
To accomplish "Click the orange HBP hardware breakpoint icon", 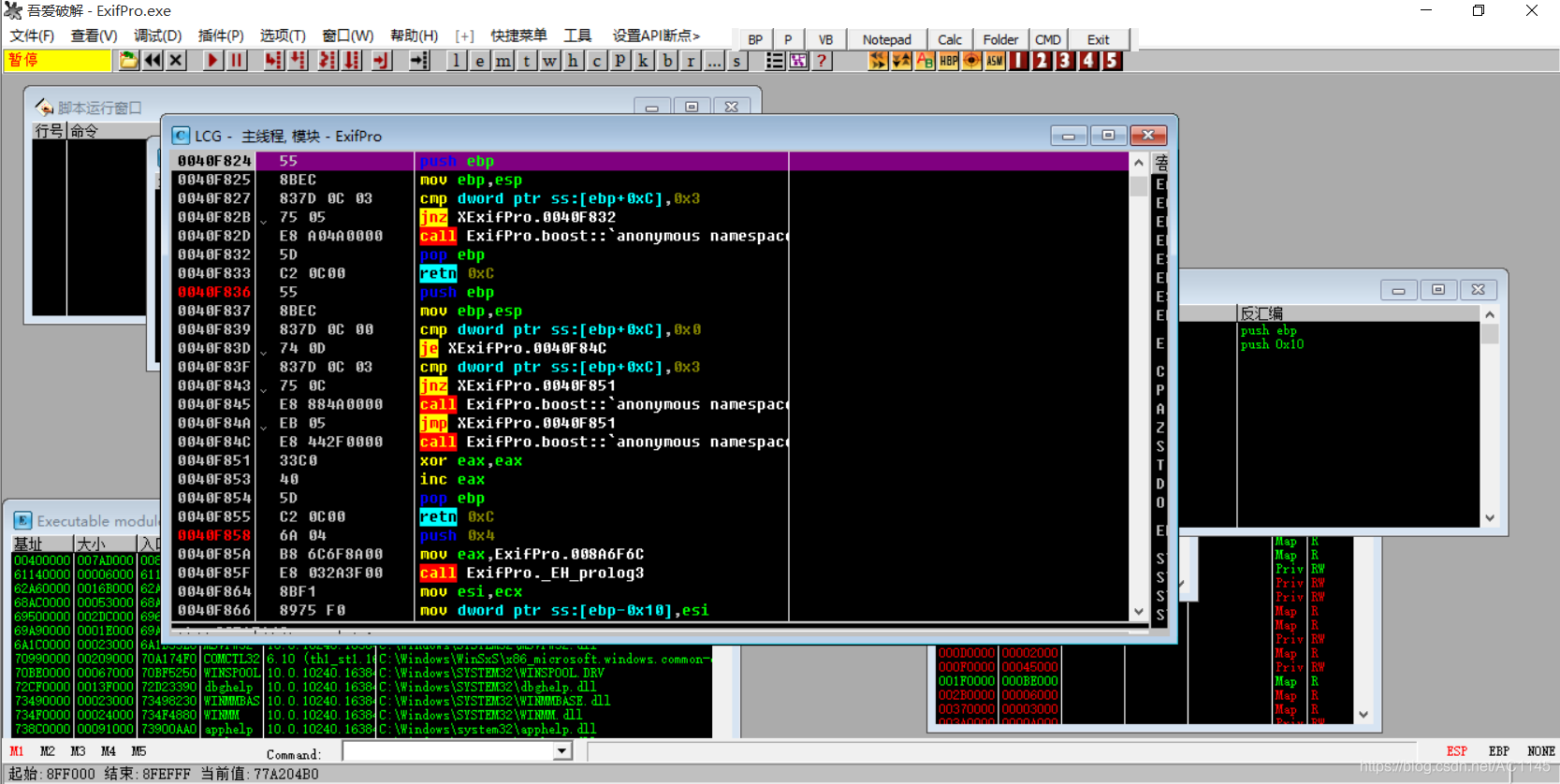I will (x=948, y=61).
